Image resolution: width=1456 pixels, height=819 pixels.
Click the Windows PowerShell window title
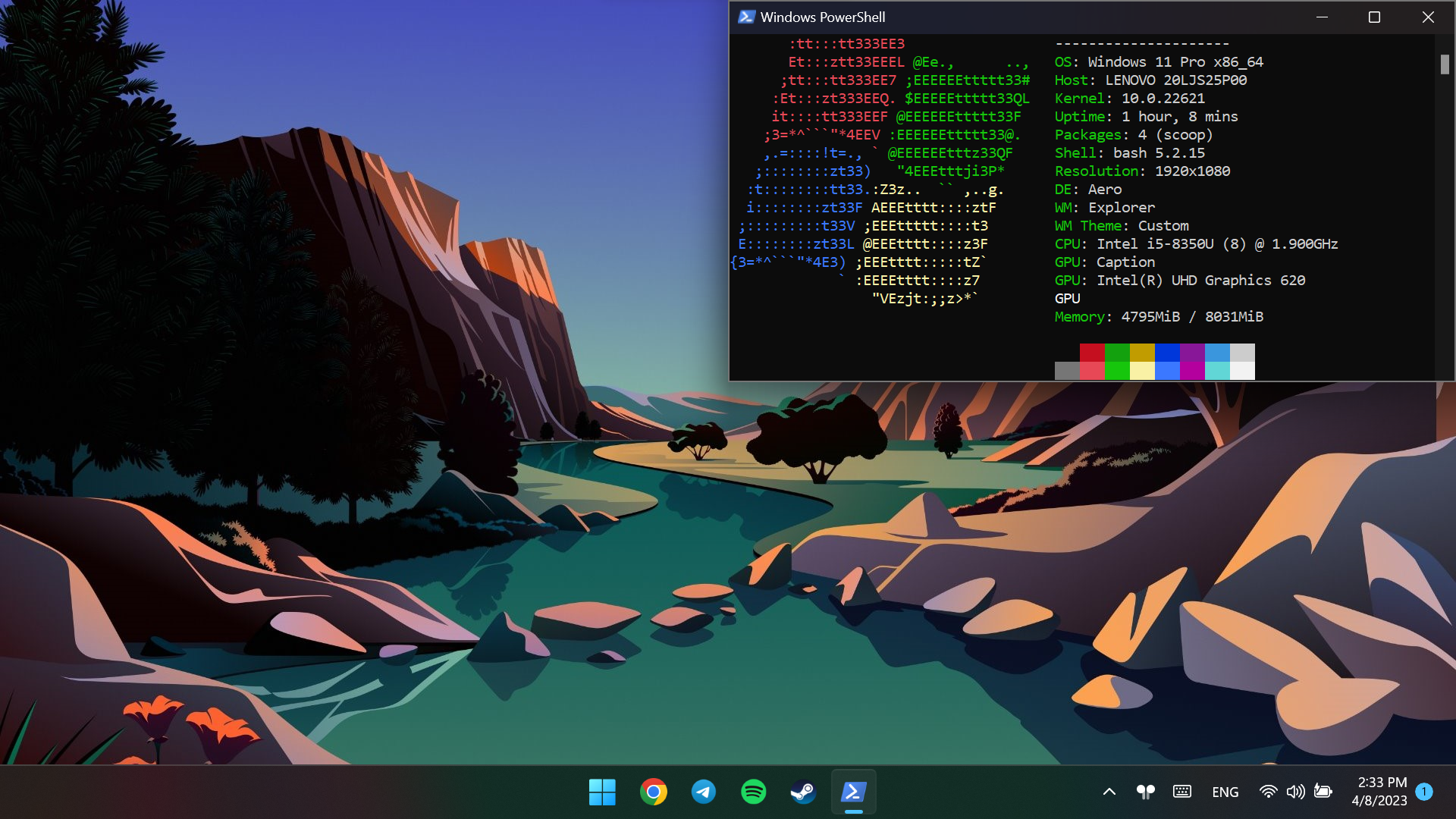823,17
